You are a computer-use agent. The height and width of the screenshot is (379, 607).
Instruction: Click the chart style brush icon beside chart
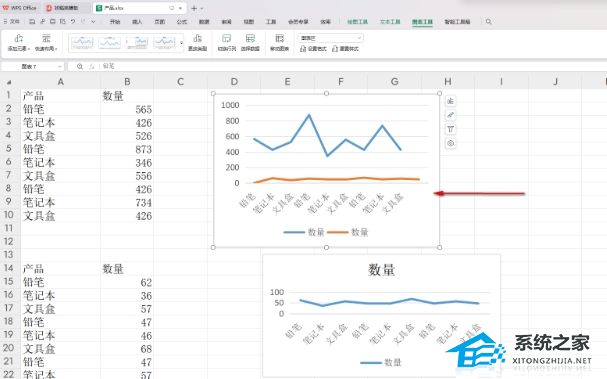[450, 115]
